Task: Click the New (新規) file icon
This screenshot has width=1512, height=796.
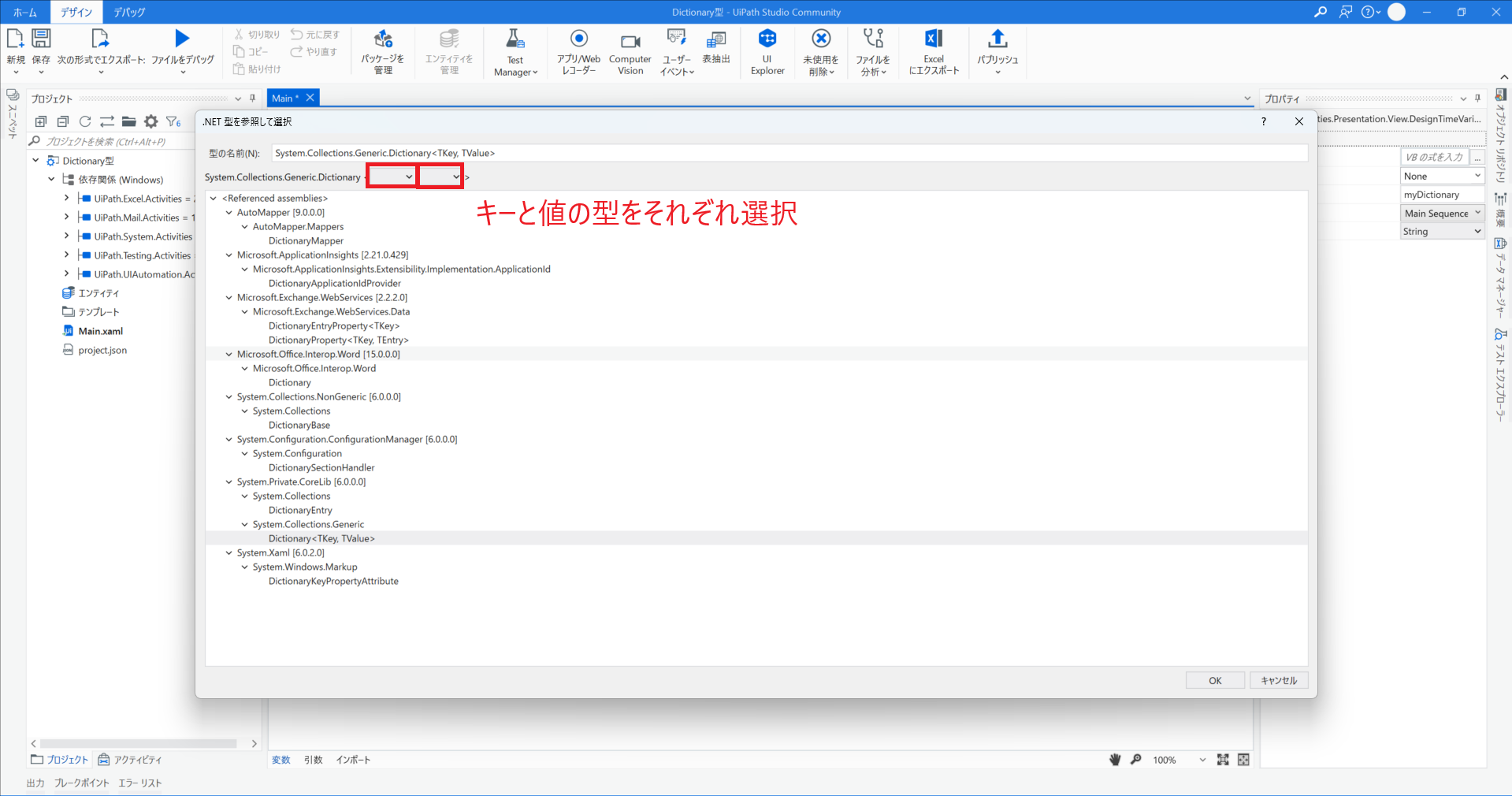Action: coord(15,38)
